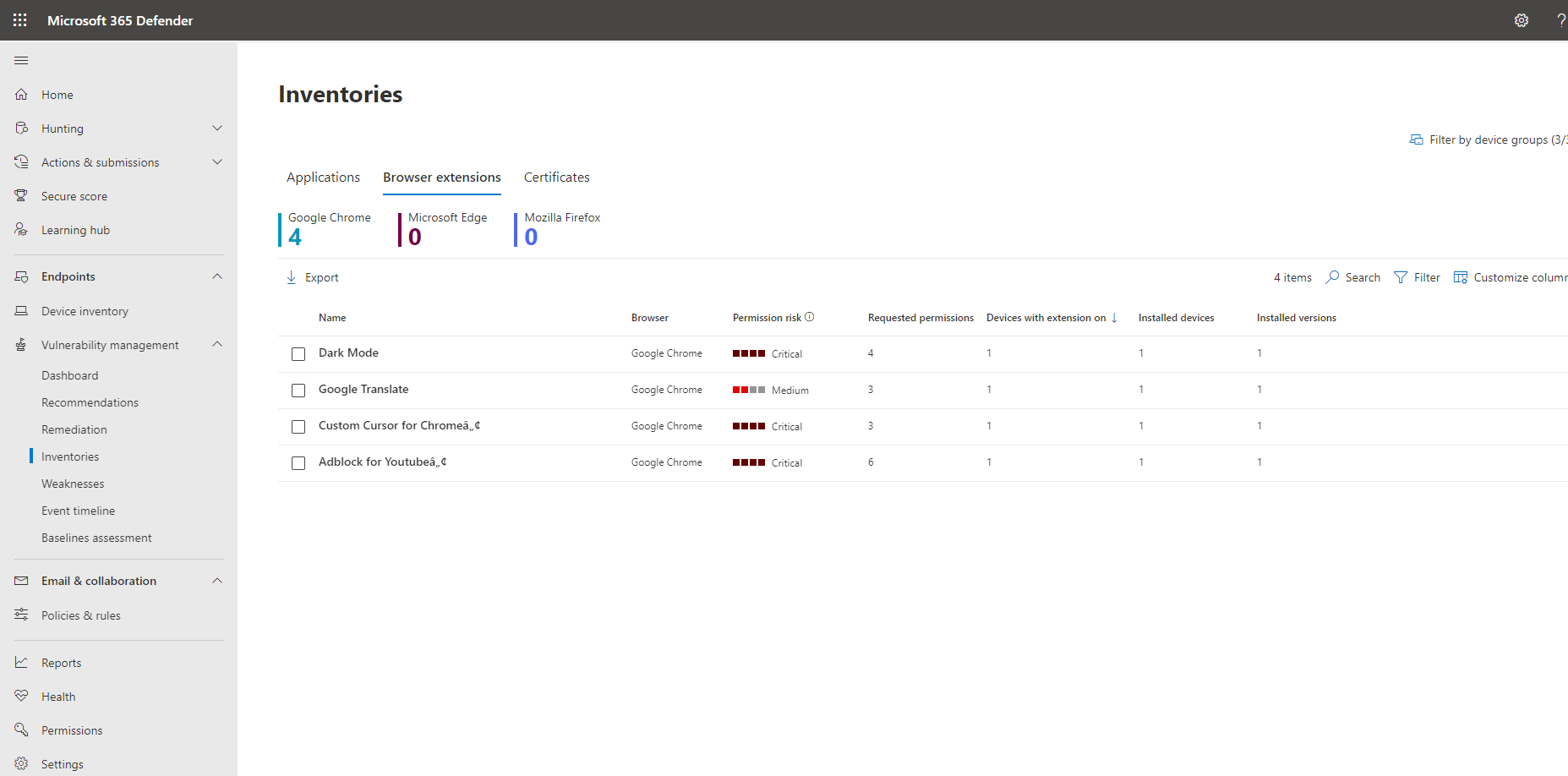Viewport: 1568px width, 776px height.
Task: Click the Customize columns icon
Action: point(1461,277)
